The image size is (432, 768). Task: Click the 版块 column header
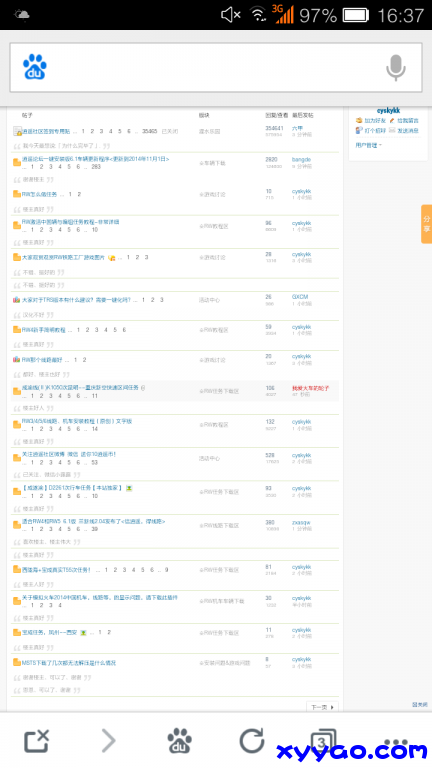pos(204,115)
